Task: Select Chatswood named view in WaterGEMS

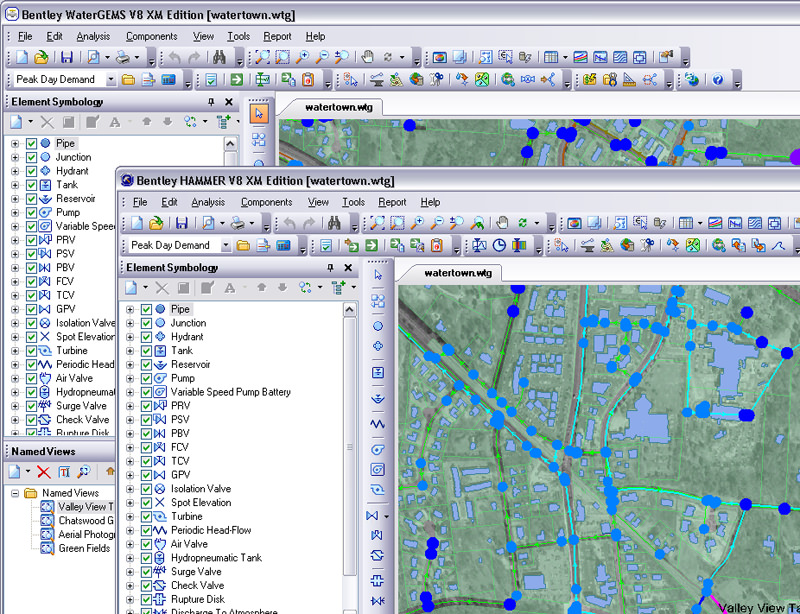Action: 86,521
